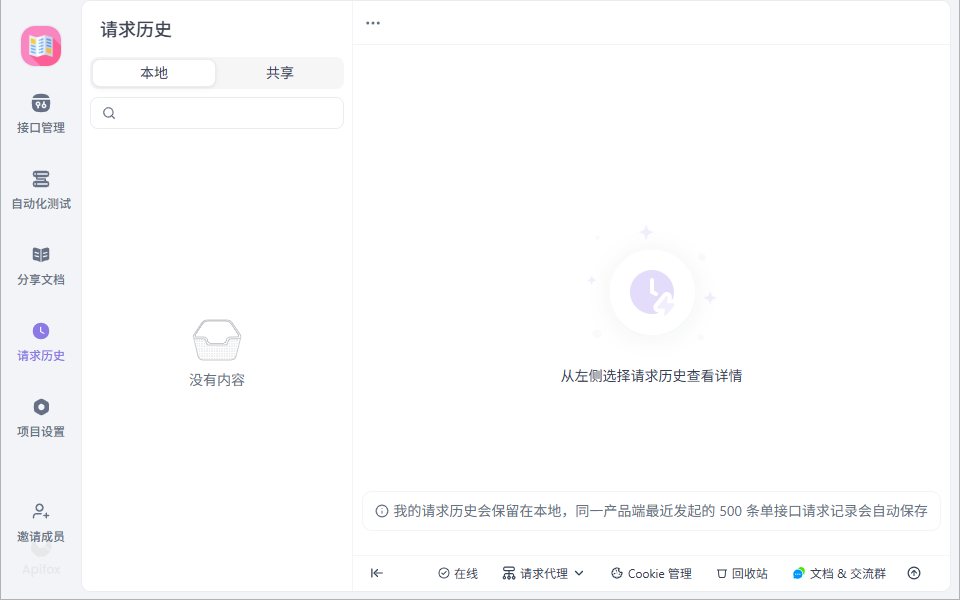Open the 请求代理 dropdown
This screenshot has height=600, width=960.
click(x=543, y=574)
